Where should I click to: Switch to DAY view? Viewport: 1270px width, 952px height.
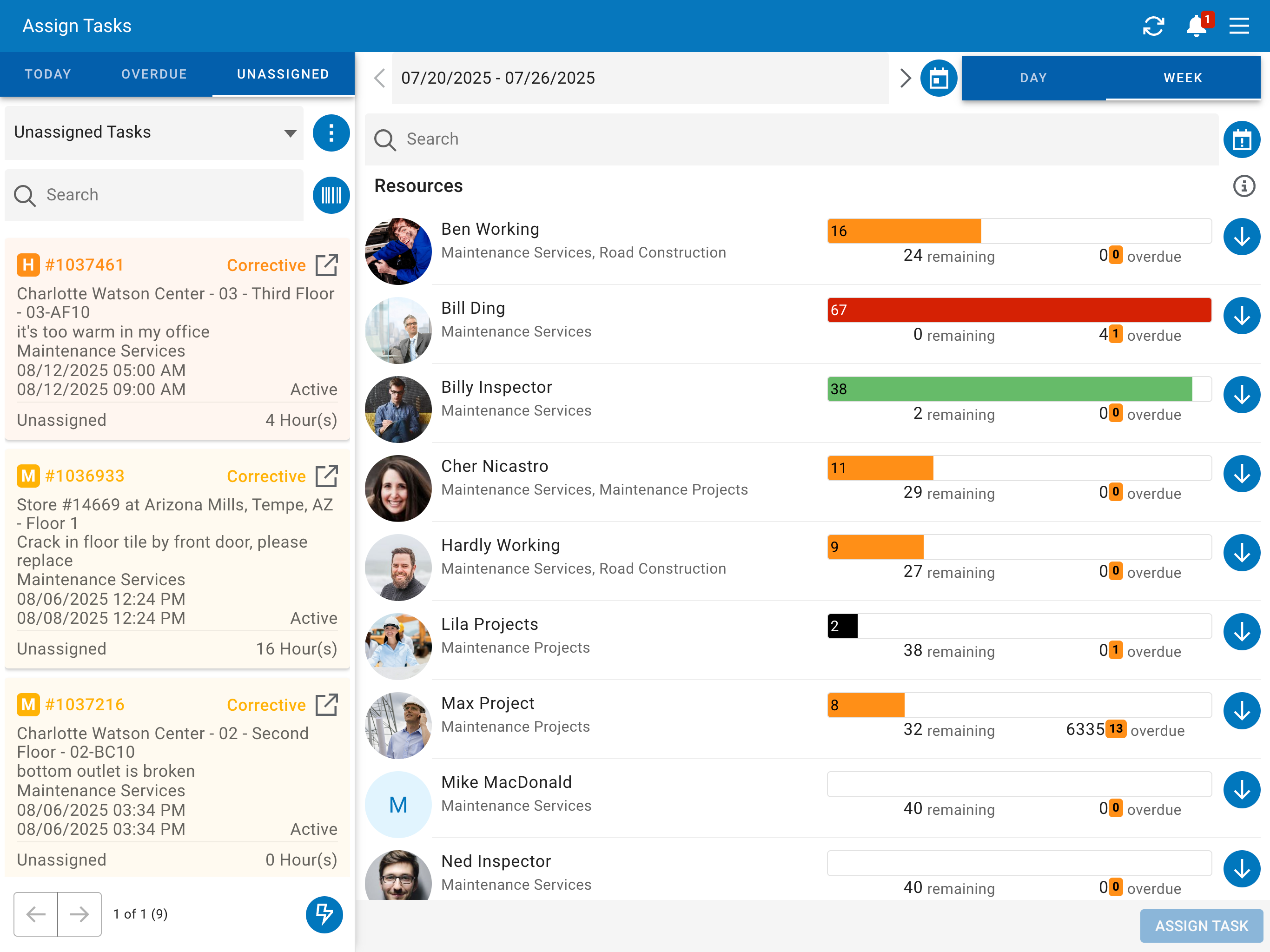point(1033,78)
